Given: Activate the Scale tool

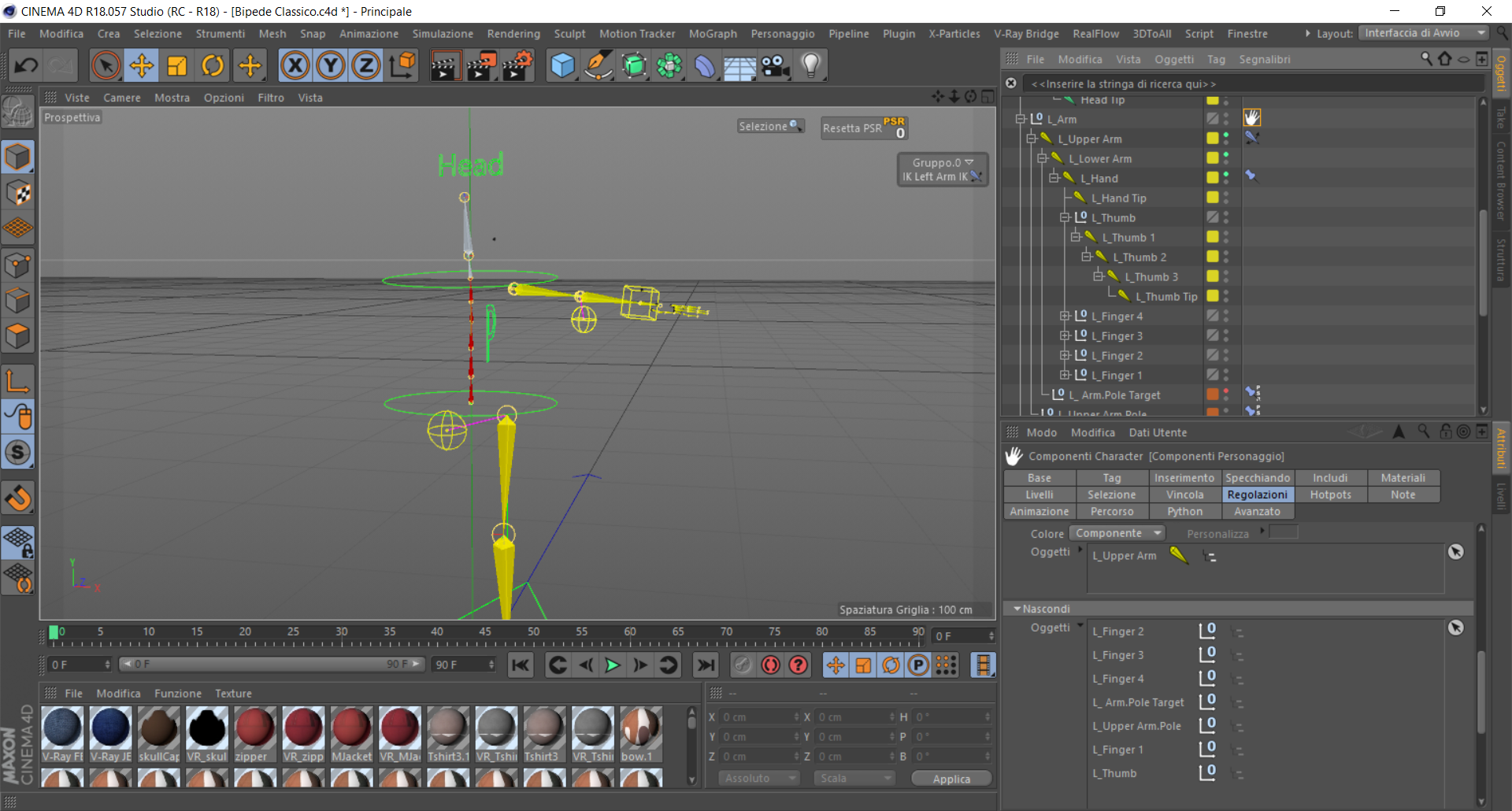Looking at the screenshot, I should pyautogui.click(x=177, y=66).
